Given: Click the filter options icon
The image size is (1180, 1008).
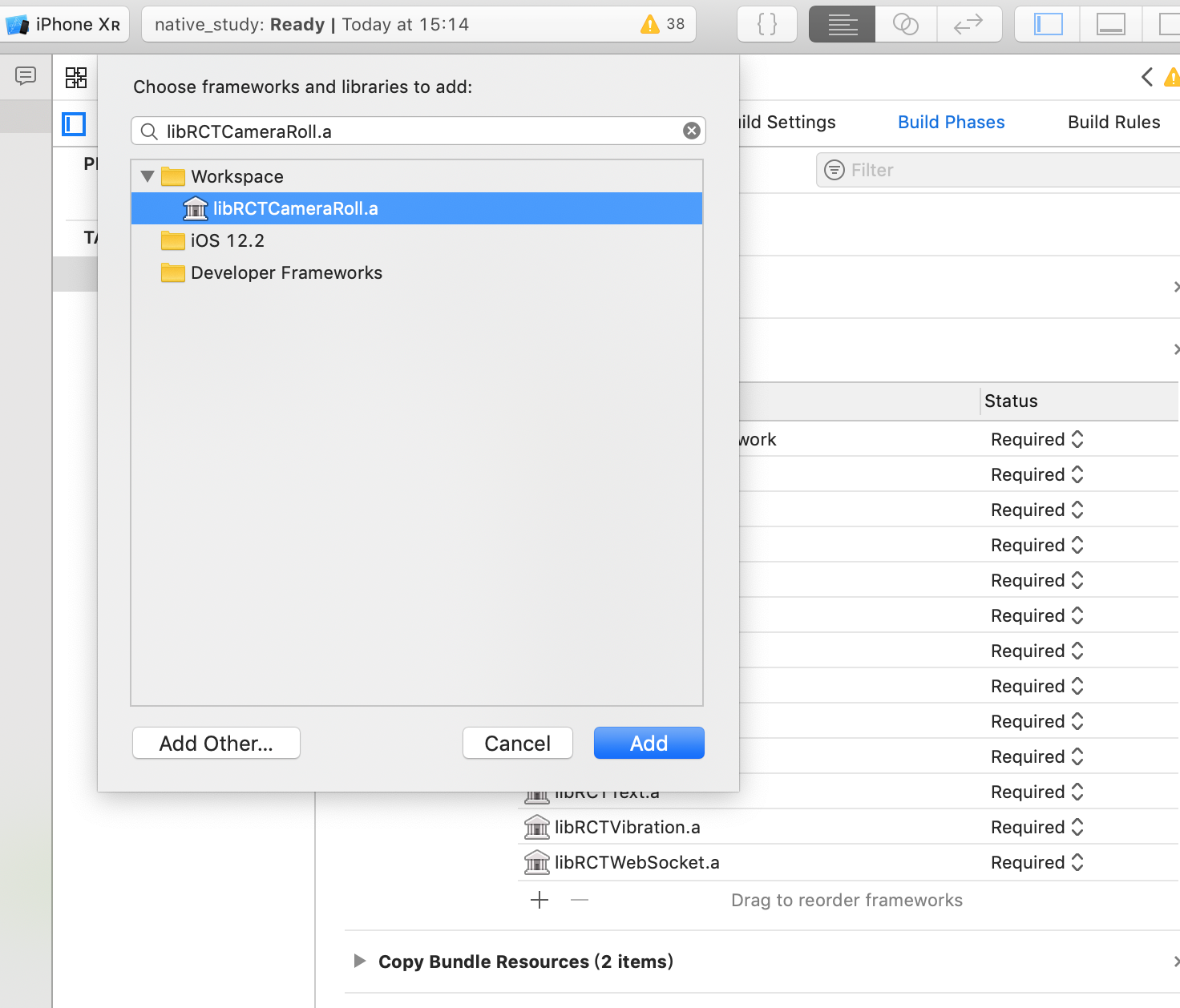Looking at the screenshot, I should point(834,170).
